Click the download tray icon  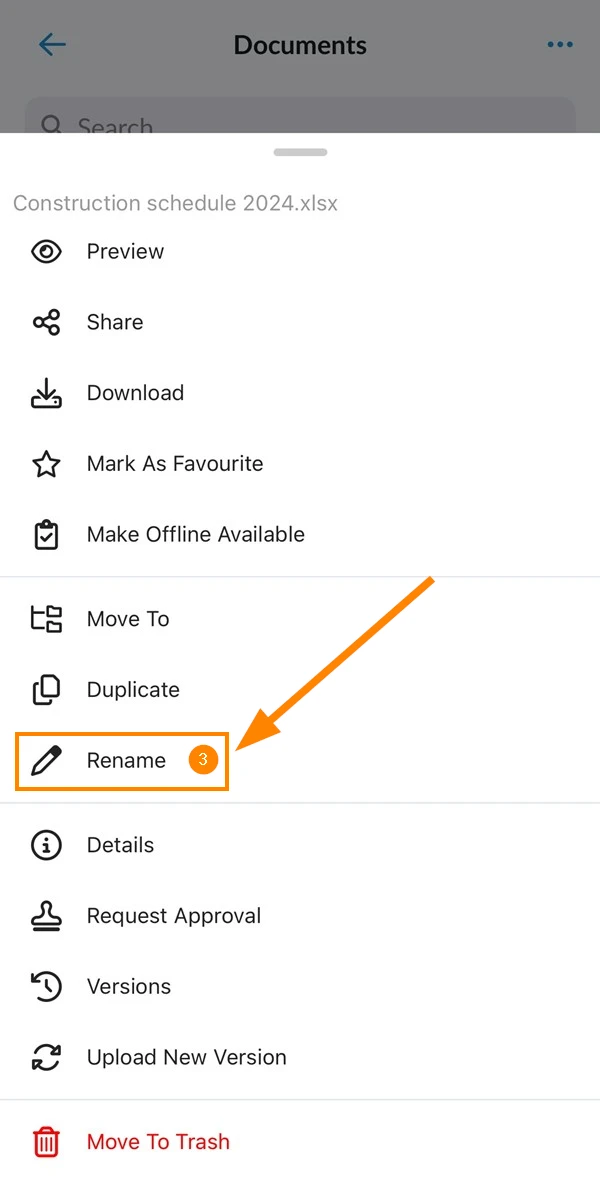click(47, 393)
